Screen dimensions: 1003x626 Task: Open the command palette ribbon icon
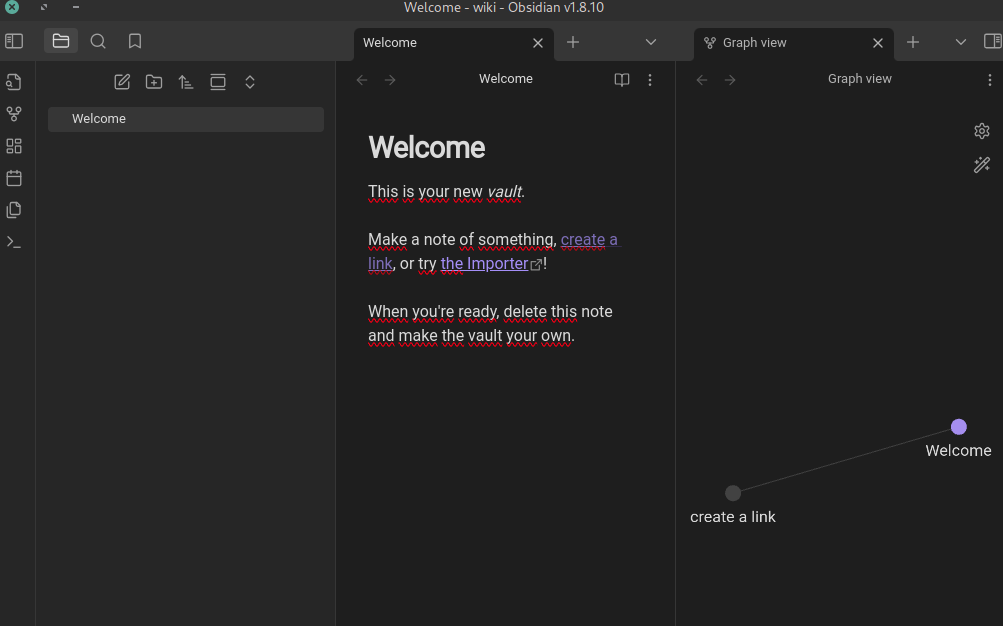[x=14, y=242]
